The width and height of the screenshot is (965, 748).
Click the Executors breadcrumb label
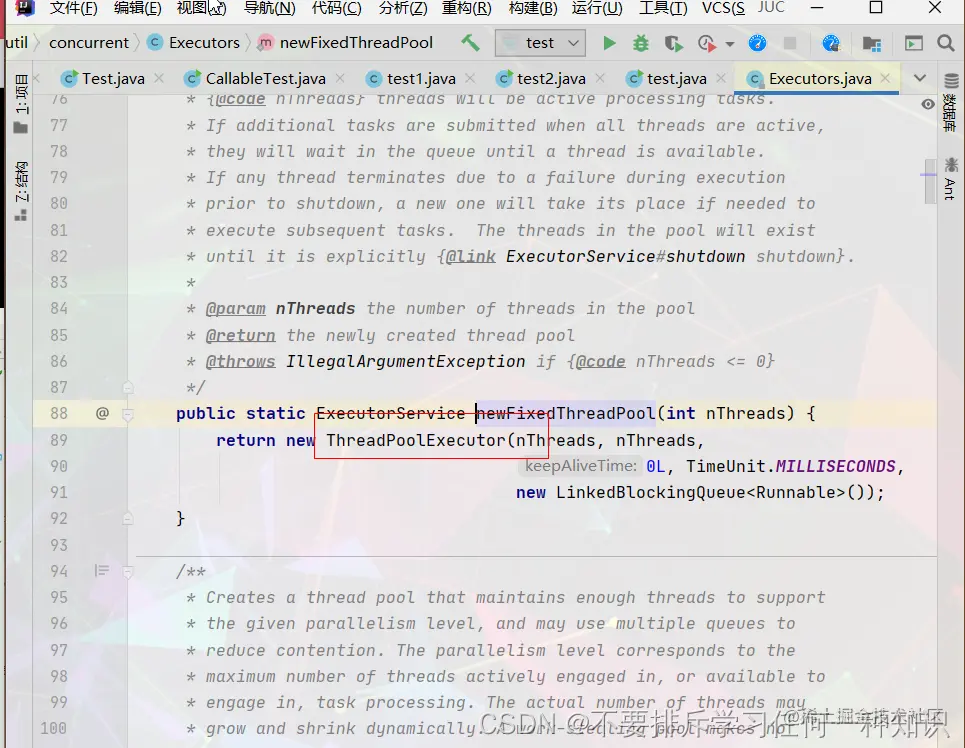204,42
